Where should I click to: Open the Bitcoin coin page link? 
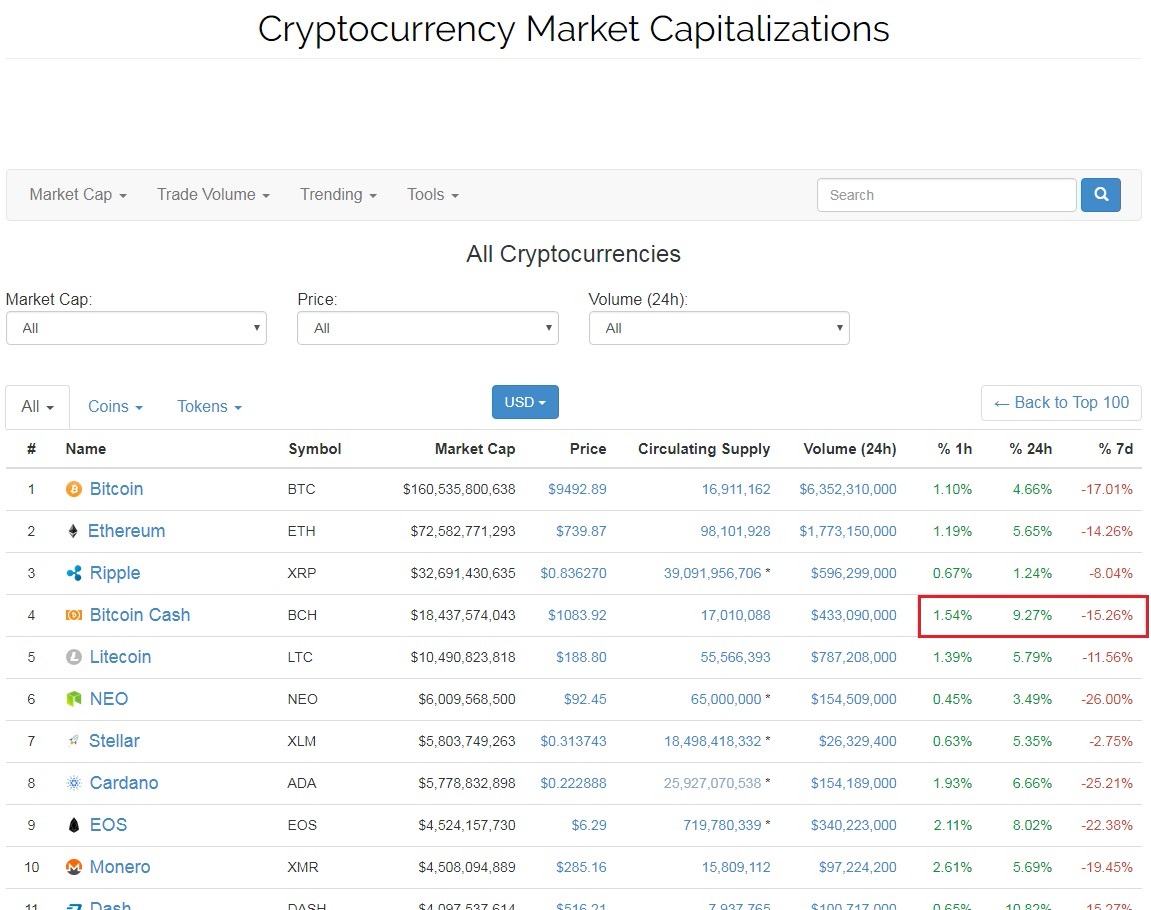(x=116, y=489)
